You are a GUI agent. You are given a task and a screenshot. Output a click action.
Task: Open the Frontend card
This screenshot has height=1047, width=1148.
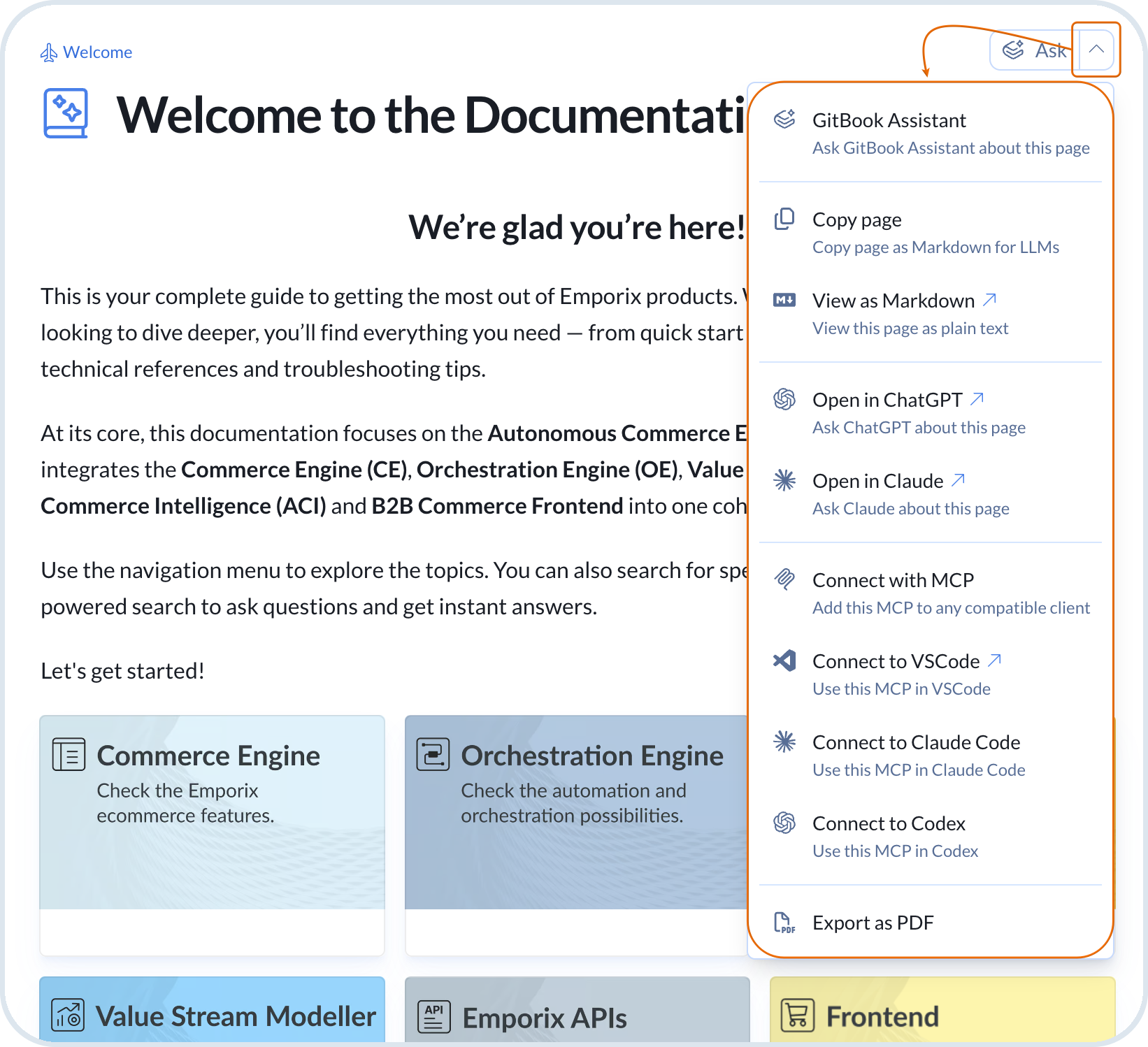[x=942, y=1010]
